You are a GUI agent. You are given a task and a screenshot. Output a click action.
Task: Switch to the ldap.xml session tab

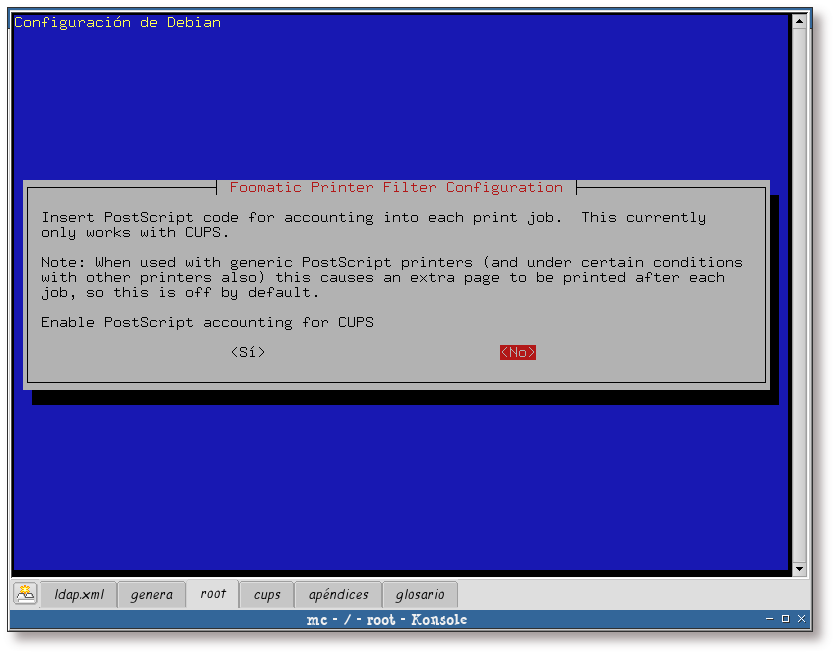coord(78,594)
